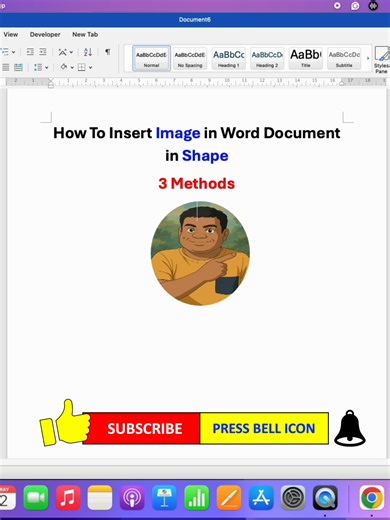Open FaceTime from the Dock
This screenshot has width=390, height=520.
[36, 498]
